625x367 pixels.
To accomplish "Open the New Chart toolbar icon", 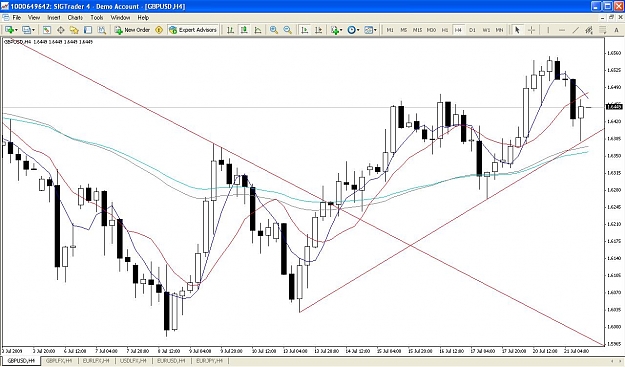I will (x=9, y=30).
